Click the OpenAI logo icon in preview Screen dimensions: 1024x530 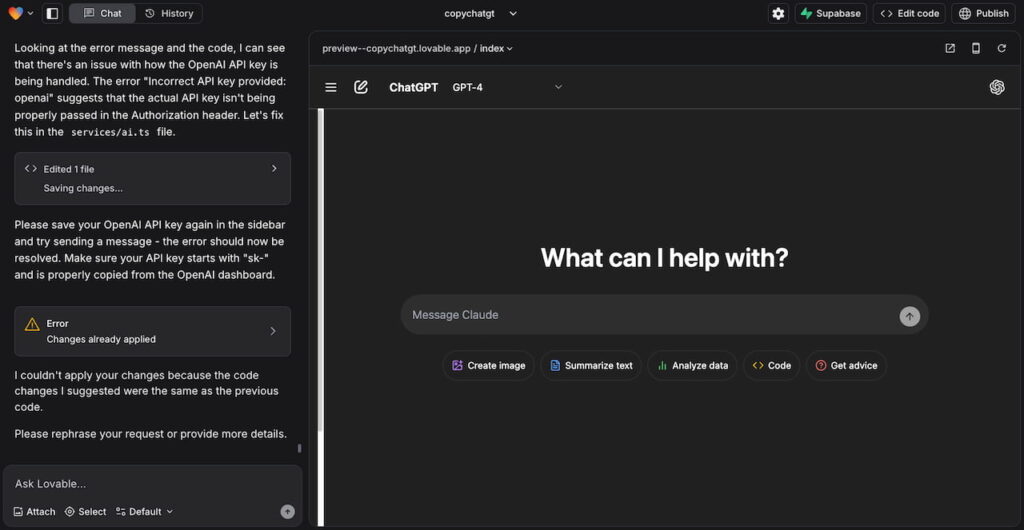pyautogui.click(x=997, y=87)
